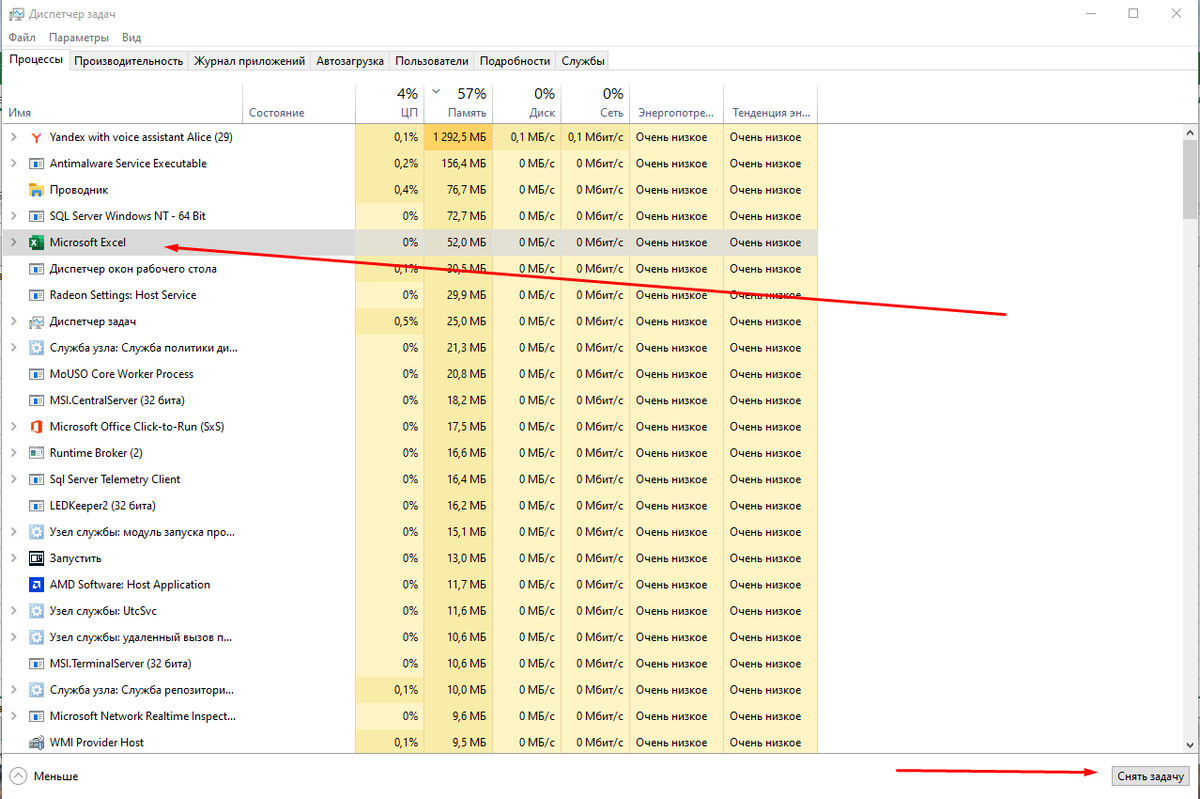Expand the Runtime Broker (2) group
1200x799 pixels.
tap(13, 453)
